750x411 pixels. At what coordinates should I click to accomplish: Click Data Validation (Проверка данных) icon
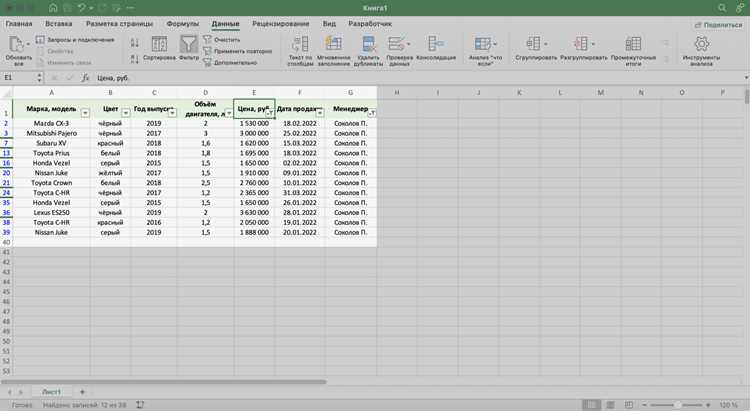[x=396, y=44]
